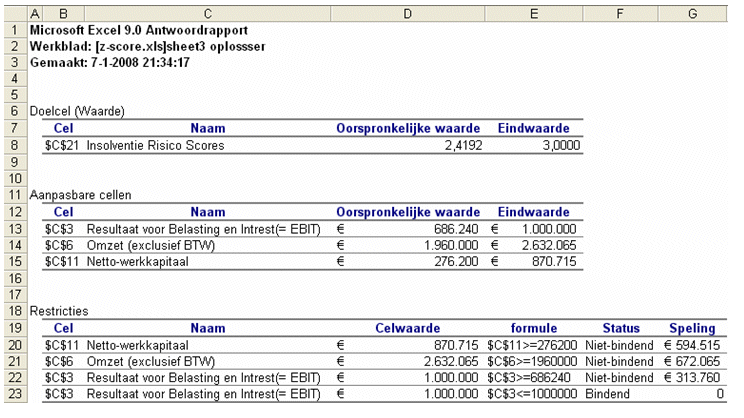Select column A header
Screen dimensions: 744x418
[35, 14]
